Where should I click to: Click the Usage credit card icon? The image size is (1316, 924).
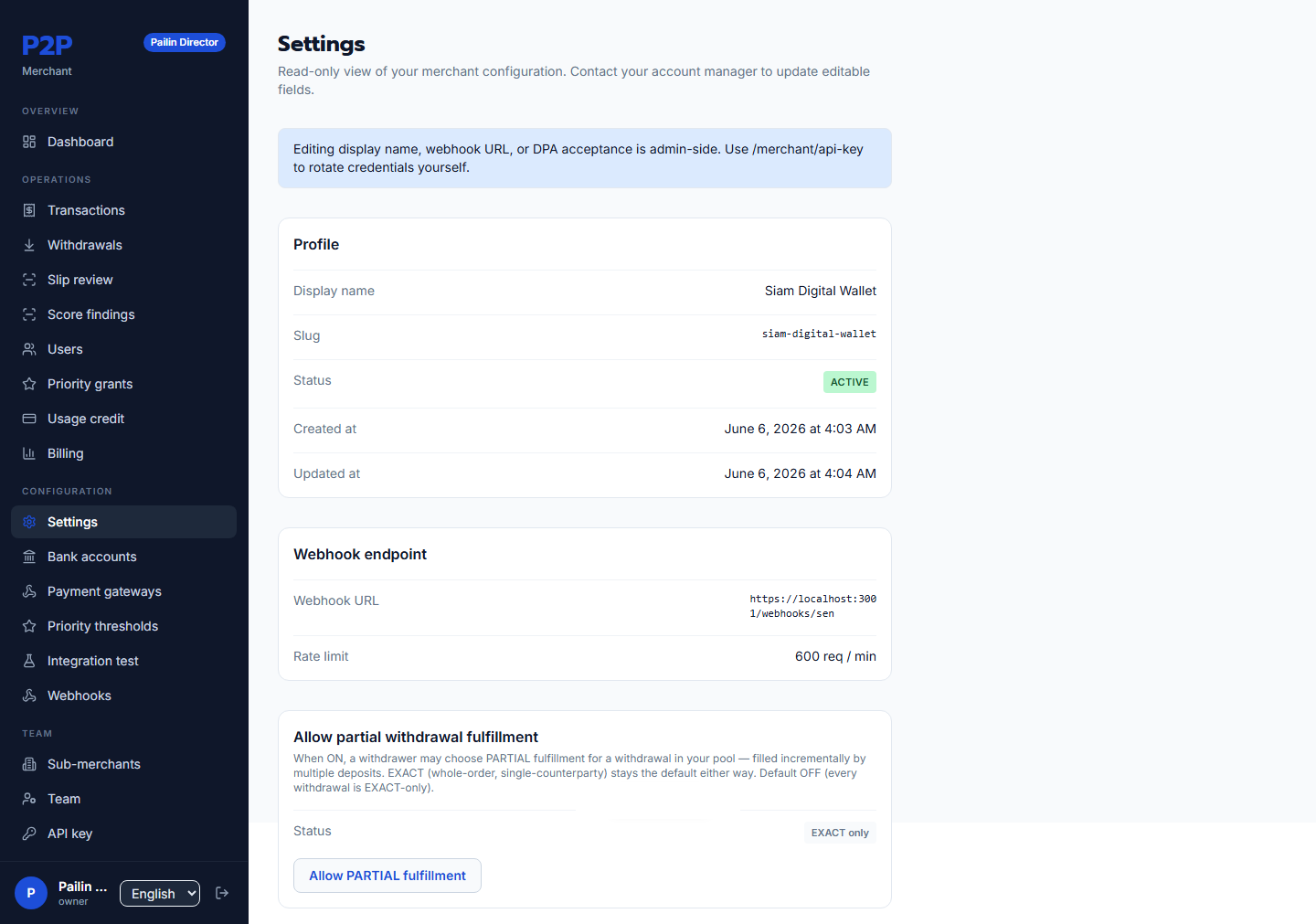point(29,419)
